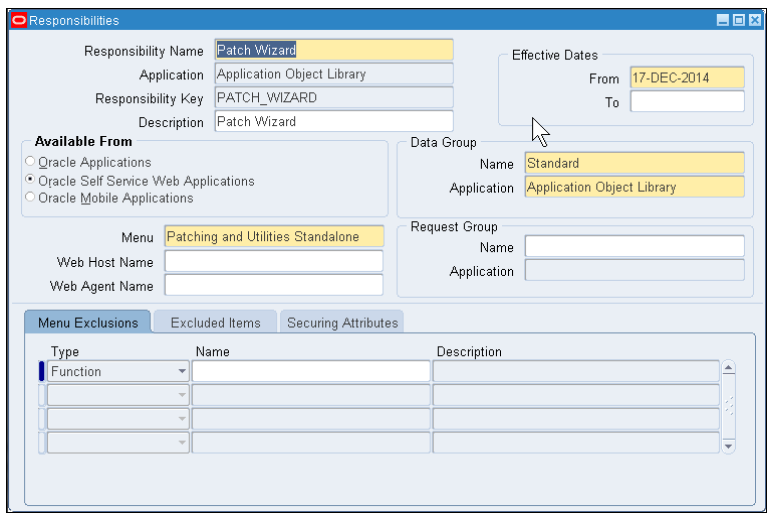Click the exclusions table scrollbar thumb
The height and width of the screenshot is (518, 772).
click(x=729, y=406)
